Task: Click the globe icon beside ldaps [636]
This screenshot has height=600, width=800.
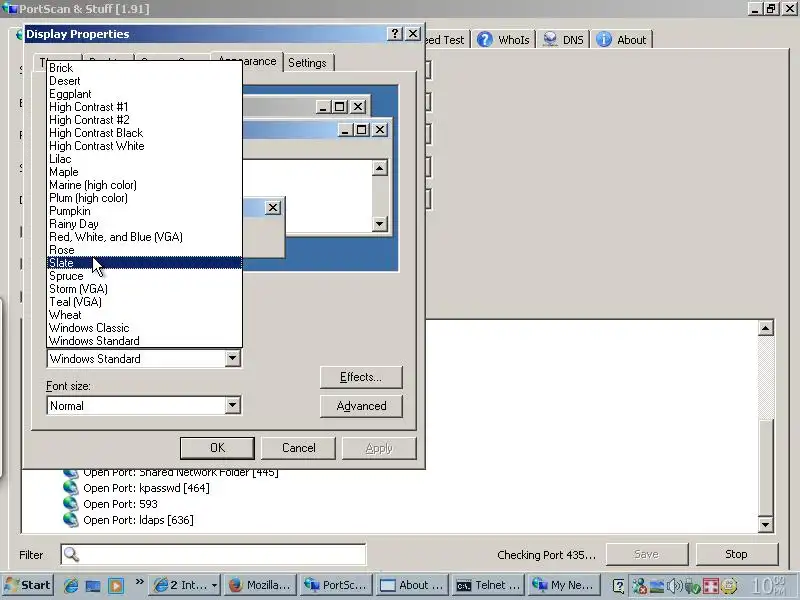Action: tap(70, 520)
